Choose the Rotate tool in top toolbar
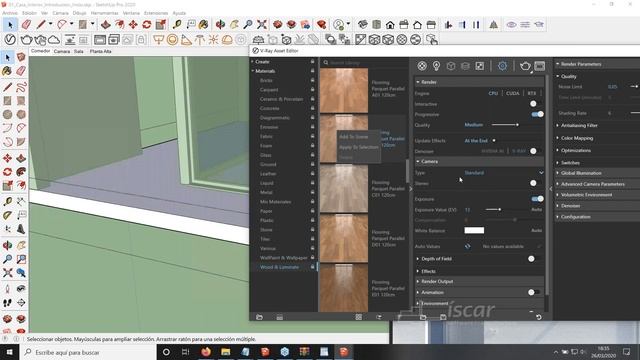This screenshot has height=360, width=640. click(x=147, y=24)
